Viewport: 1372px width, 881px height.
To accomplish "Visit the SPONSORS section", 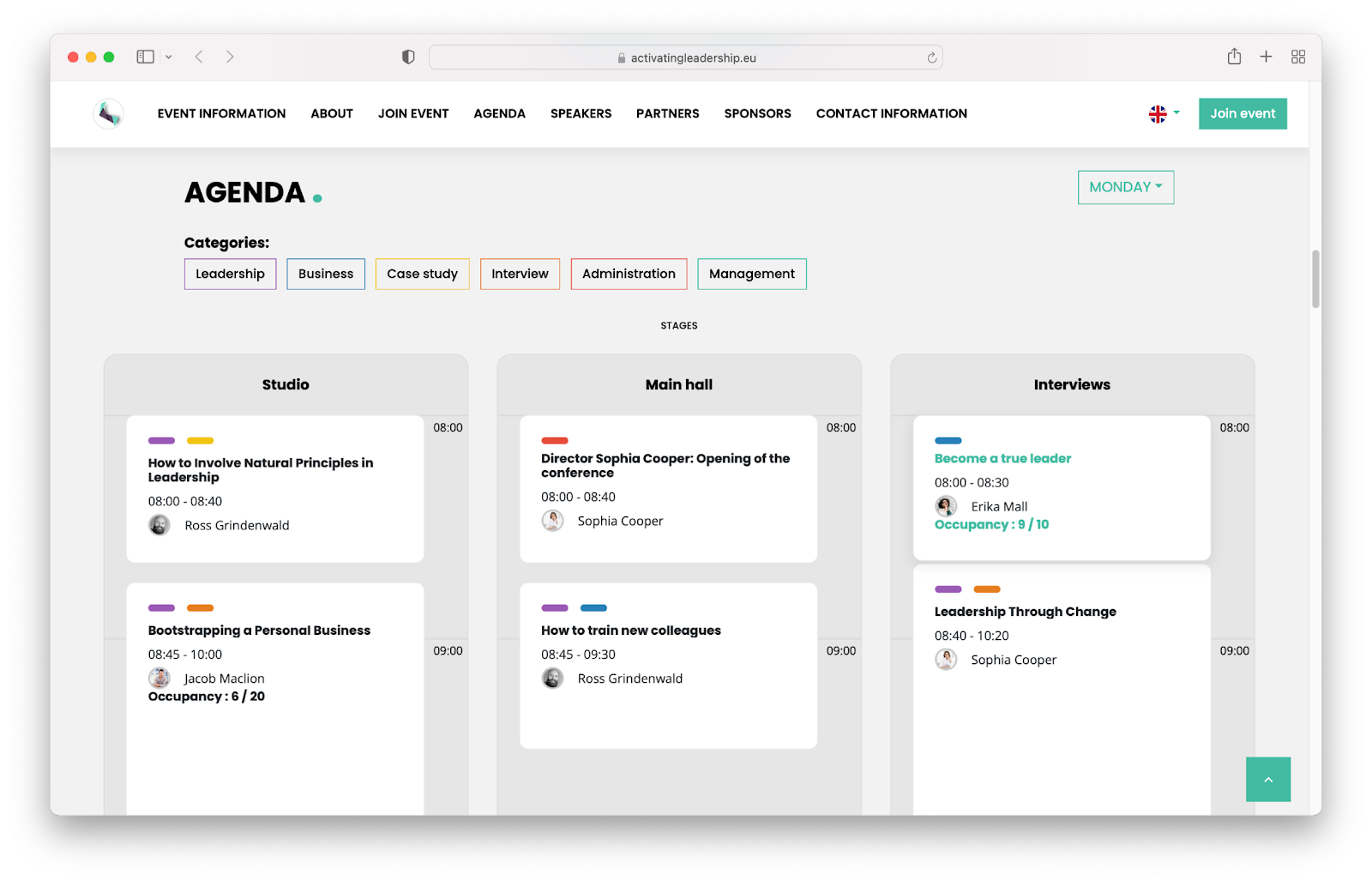I will [757, 113].
